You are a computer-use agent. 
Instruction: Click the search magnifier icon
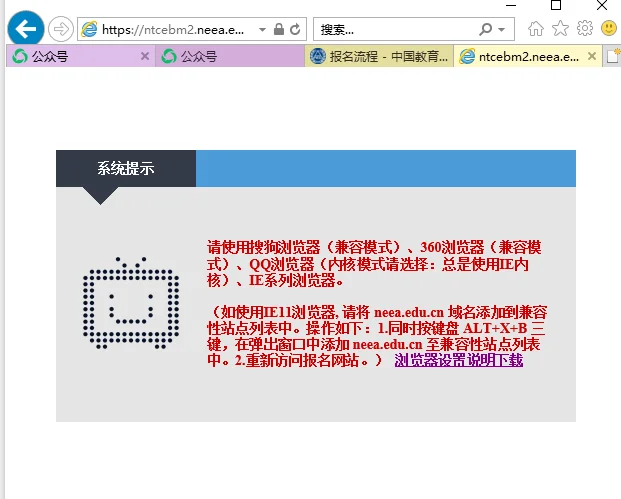pyautogui.click(x=485, y=29)
